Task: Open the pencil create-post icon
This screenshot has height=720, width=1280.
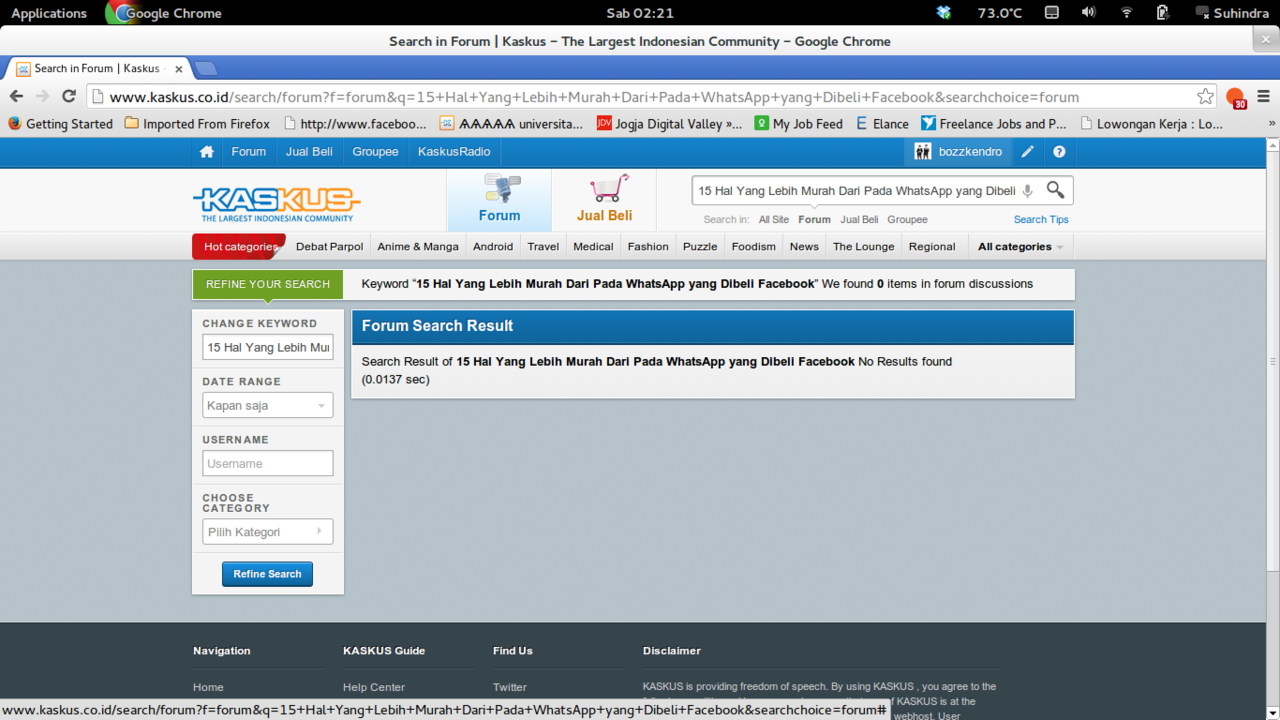Action: point(1027,152)
